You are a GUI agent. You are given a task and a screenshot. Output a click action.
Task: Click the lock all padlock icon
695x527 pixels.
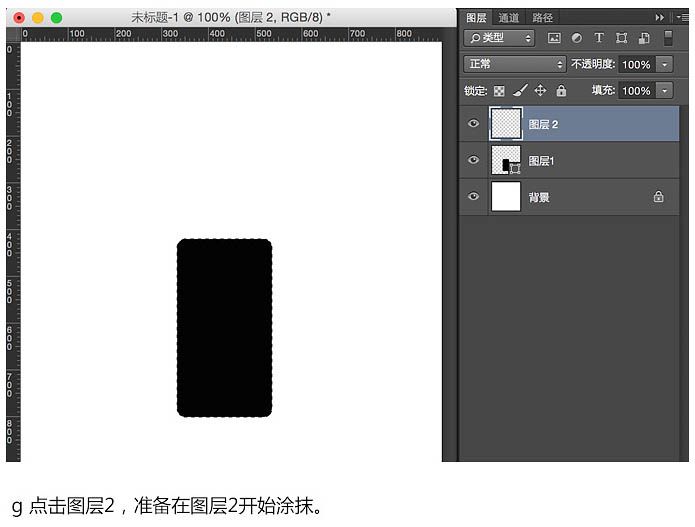click(x=560, y=91)
